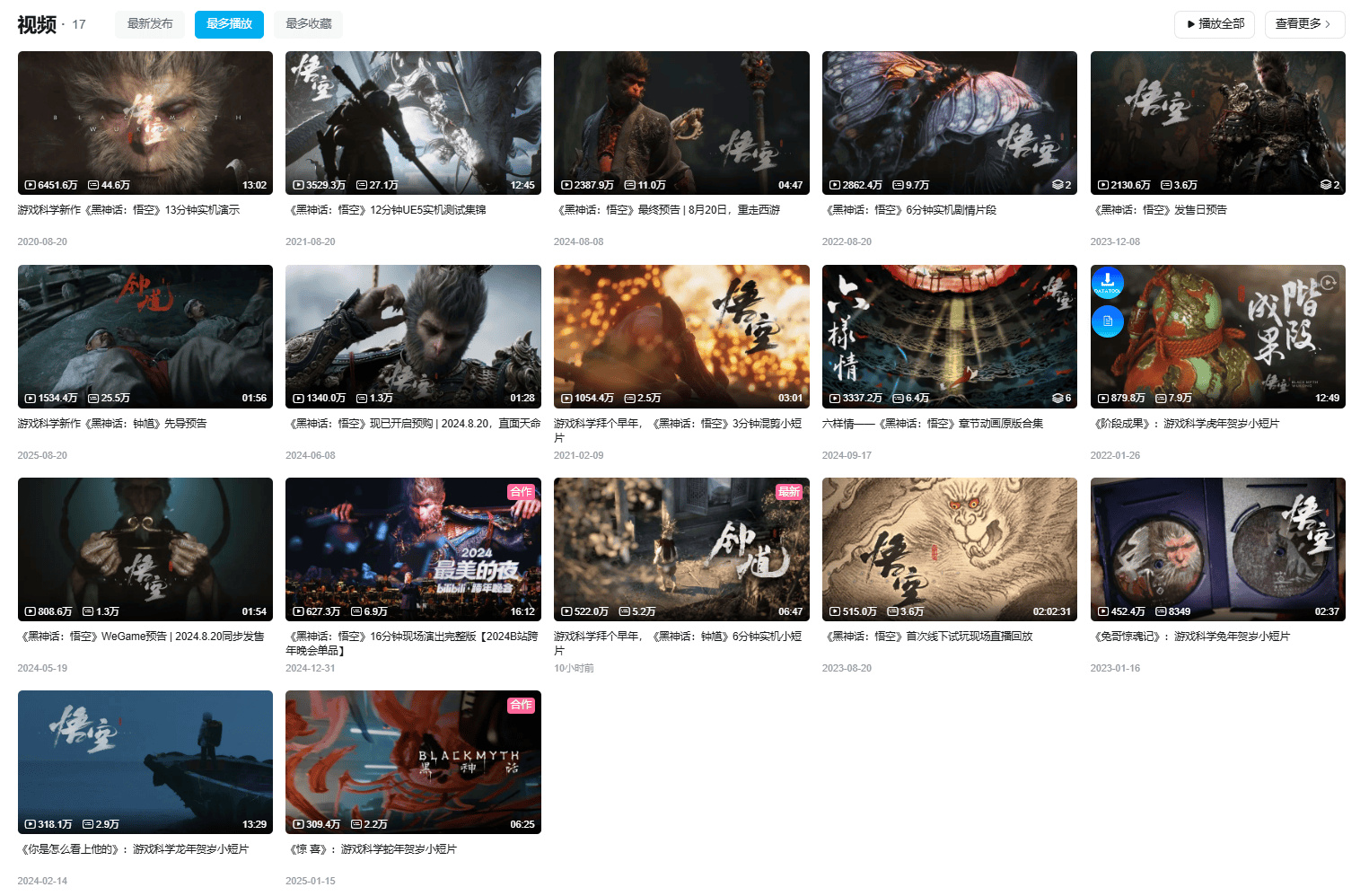Switch to 最多收藏 sort tab

309,24
